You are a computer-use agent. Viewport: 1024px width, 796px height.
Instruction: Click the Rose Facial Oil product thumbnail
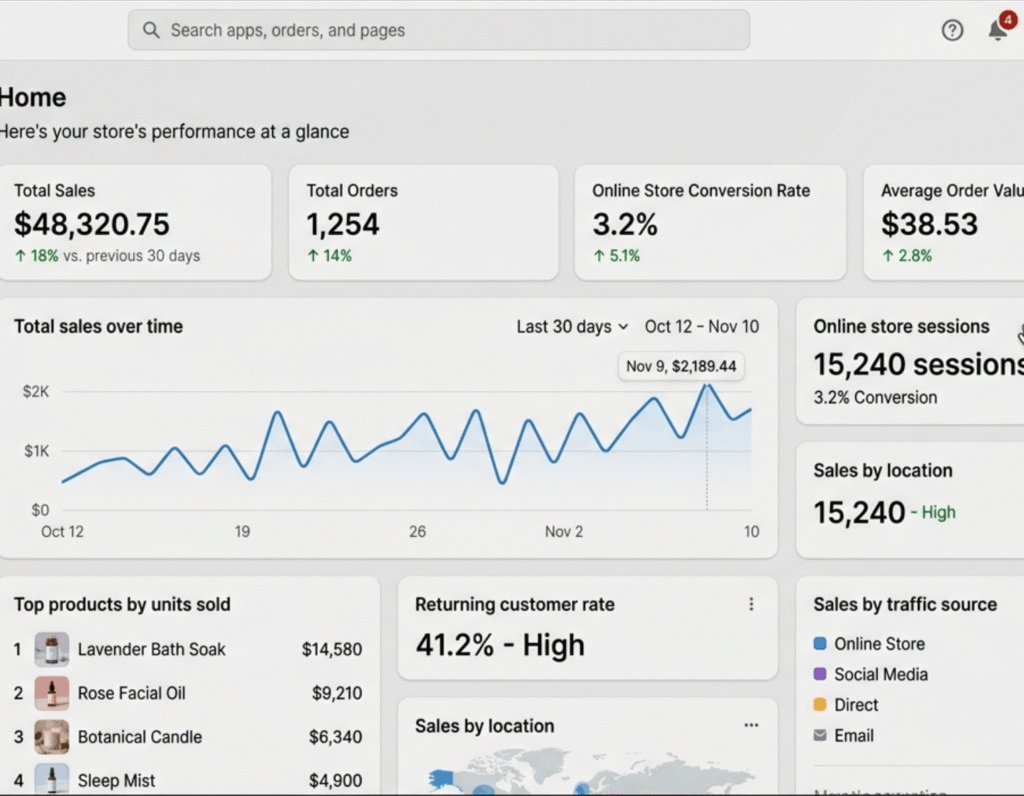52,693
